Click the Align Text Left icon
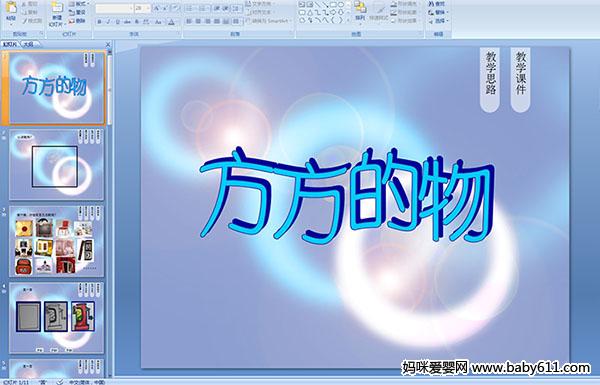 189,21
